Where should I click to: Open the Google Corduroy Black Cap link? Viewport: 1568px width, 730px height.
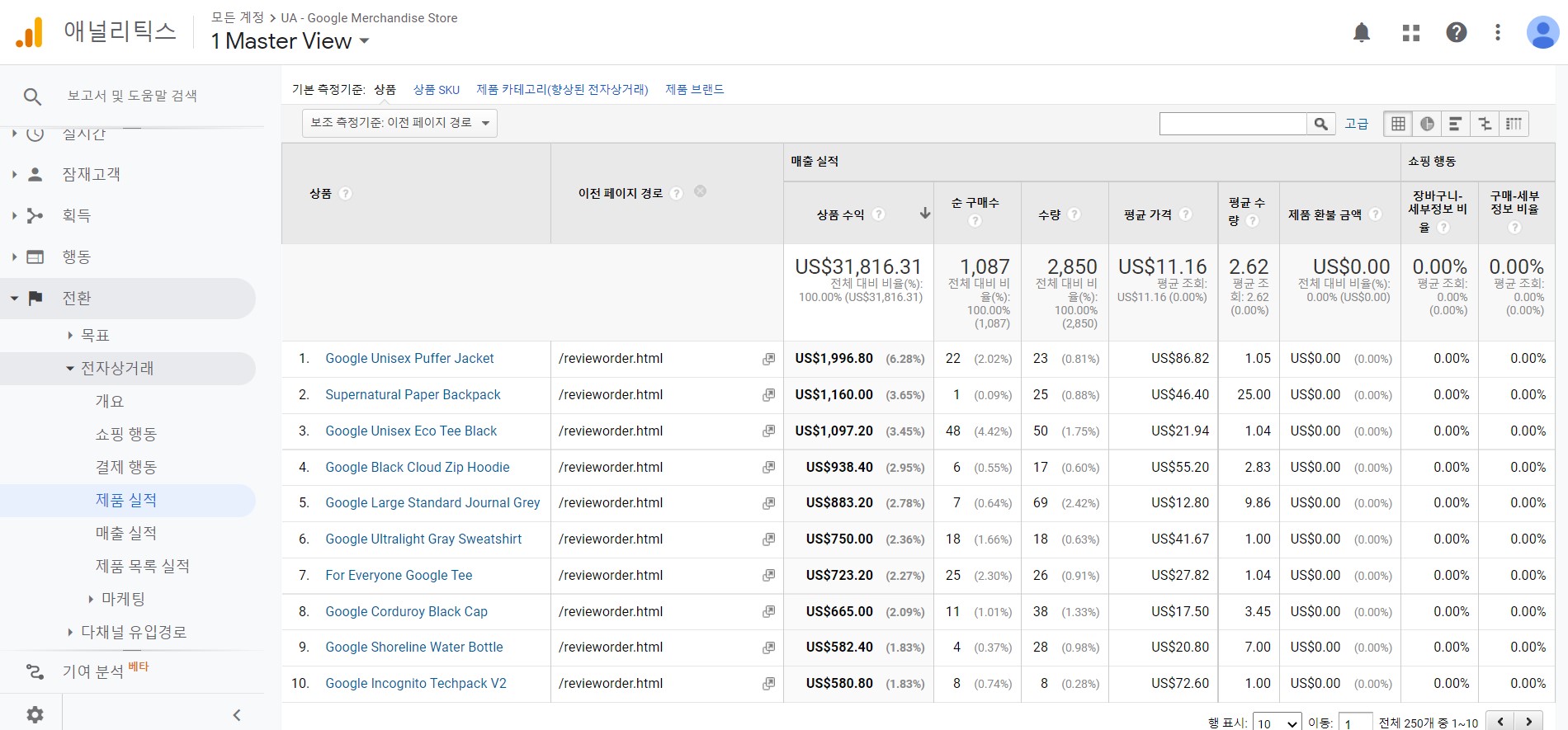click(x=406, y=612)
